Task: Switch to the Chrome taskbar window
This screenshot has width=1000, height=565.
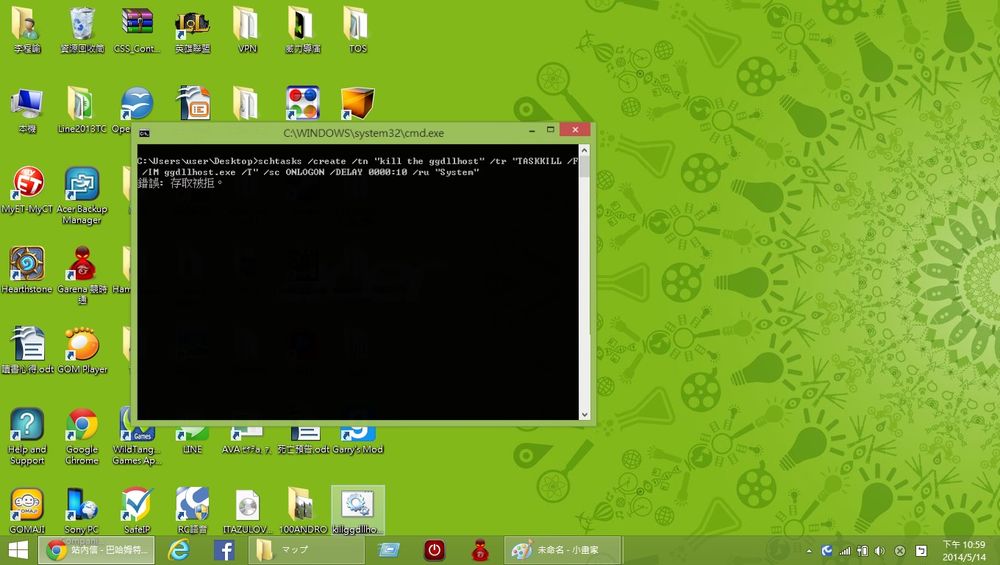Action: pyautogui.click(x=97, y=550)
